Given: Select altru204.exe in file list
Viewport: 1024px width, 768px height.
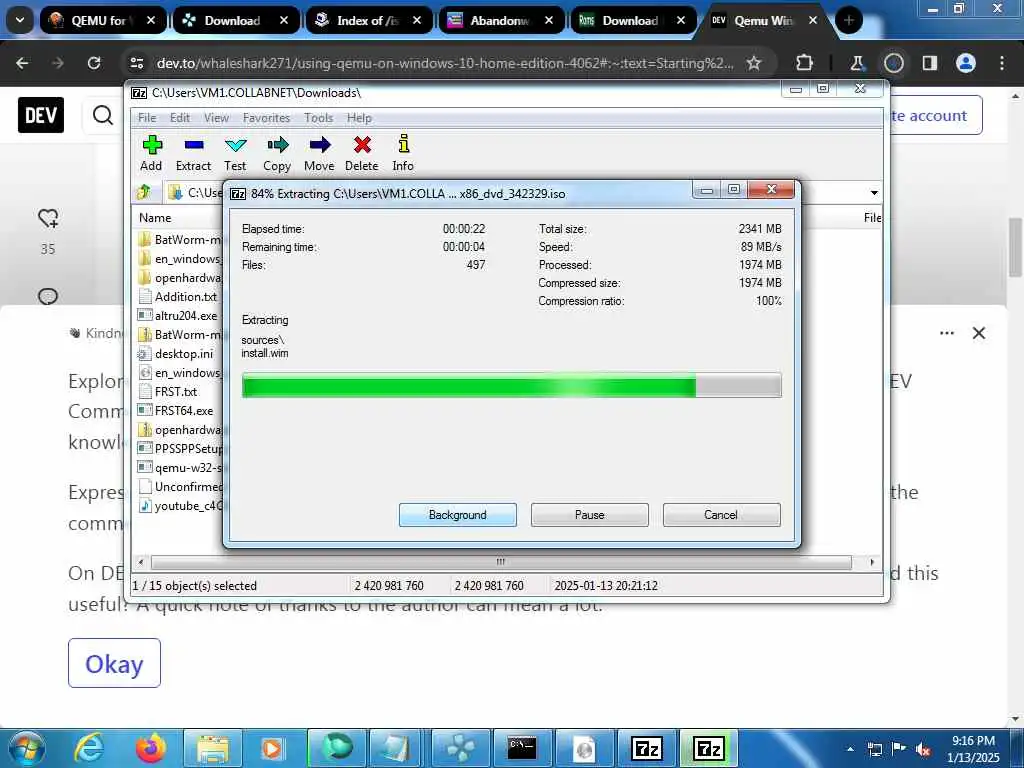Looking at the screenshot, I should coord(178,315).
